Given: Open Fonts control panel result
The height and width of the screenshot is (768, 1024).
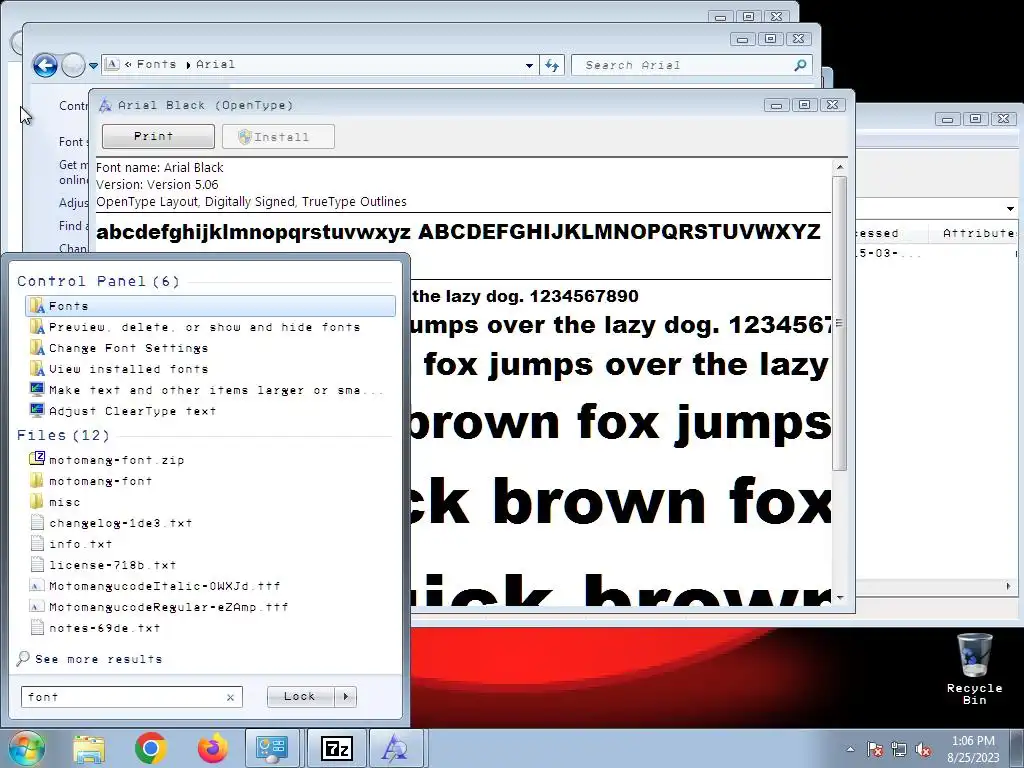Looking at the screenshot, I should [210, 306].
